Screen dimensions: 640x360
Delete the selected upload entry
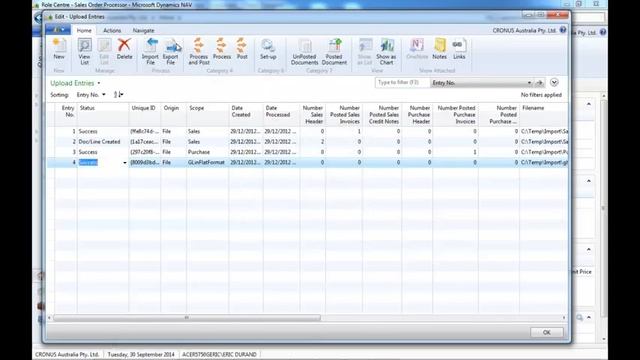124,49
